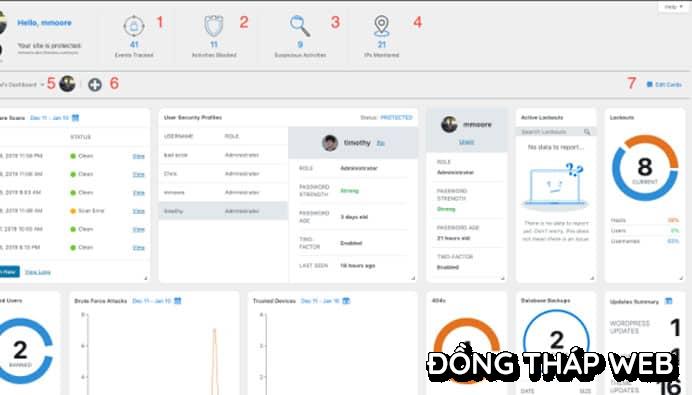Open calendar icon in Trusted Devices card

click(x=346, y=301)
